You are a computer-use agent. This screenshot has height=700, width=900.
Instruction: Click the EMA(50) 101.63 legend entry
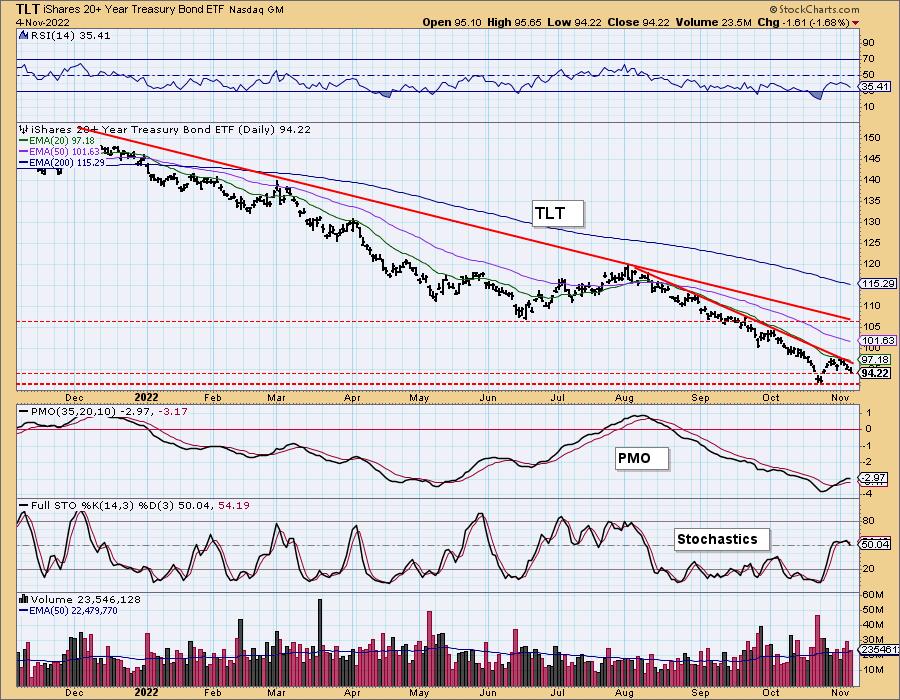59,151
